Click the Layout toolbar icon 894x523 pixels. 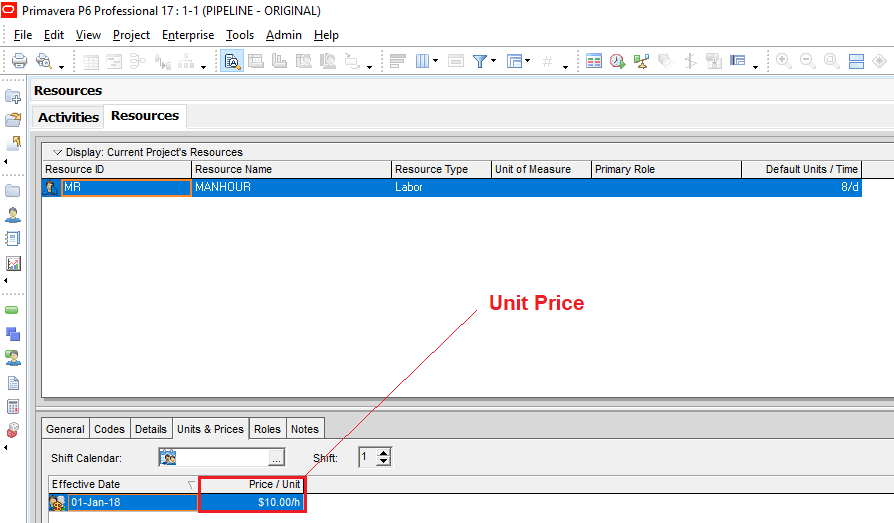[738, 60]
